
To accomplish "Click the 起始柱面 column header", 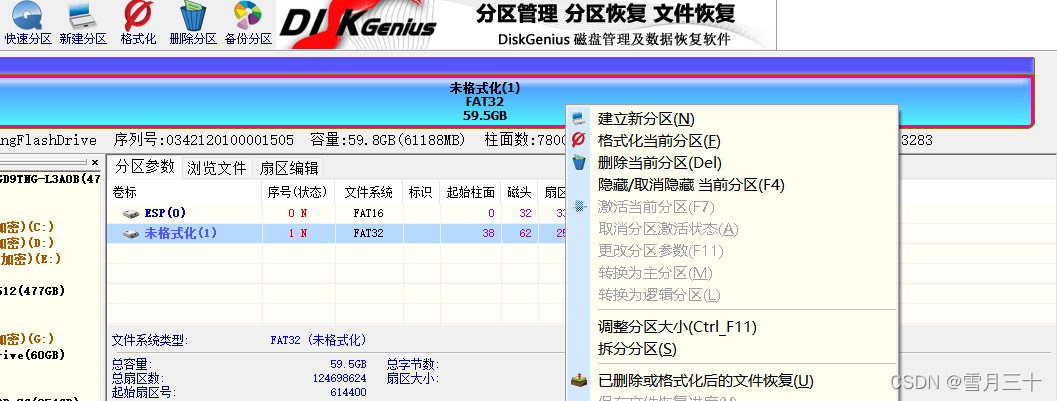I will [471, 192].
